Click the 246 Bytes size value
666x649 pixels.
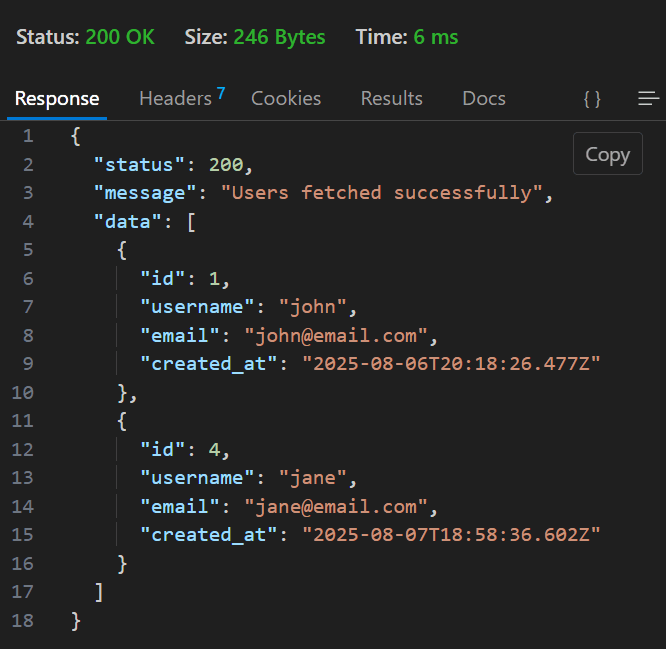point(279,37)
